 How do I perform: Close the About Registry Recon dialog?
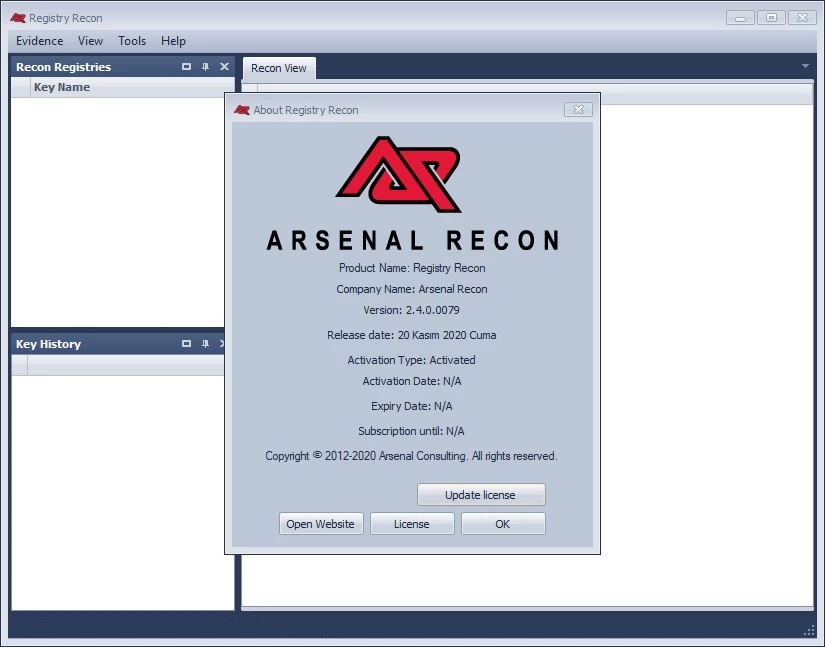point(578,109)
